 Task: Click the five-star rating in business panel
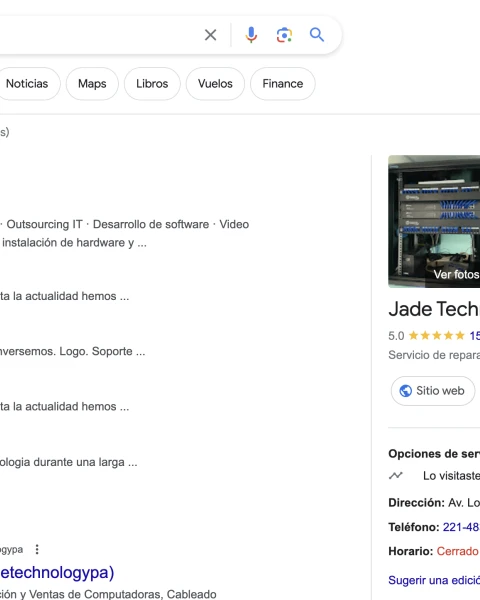tap(437, 336)
